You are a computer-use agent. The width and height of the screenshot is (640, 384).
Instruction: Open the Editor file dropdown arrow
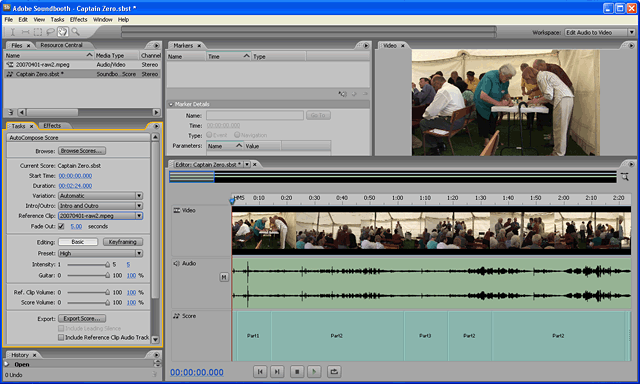(x=247, y=164)
